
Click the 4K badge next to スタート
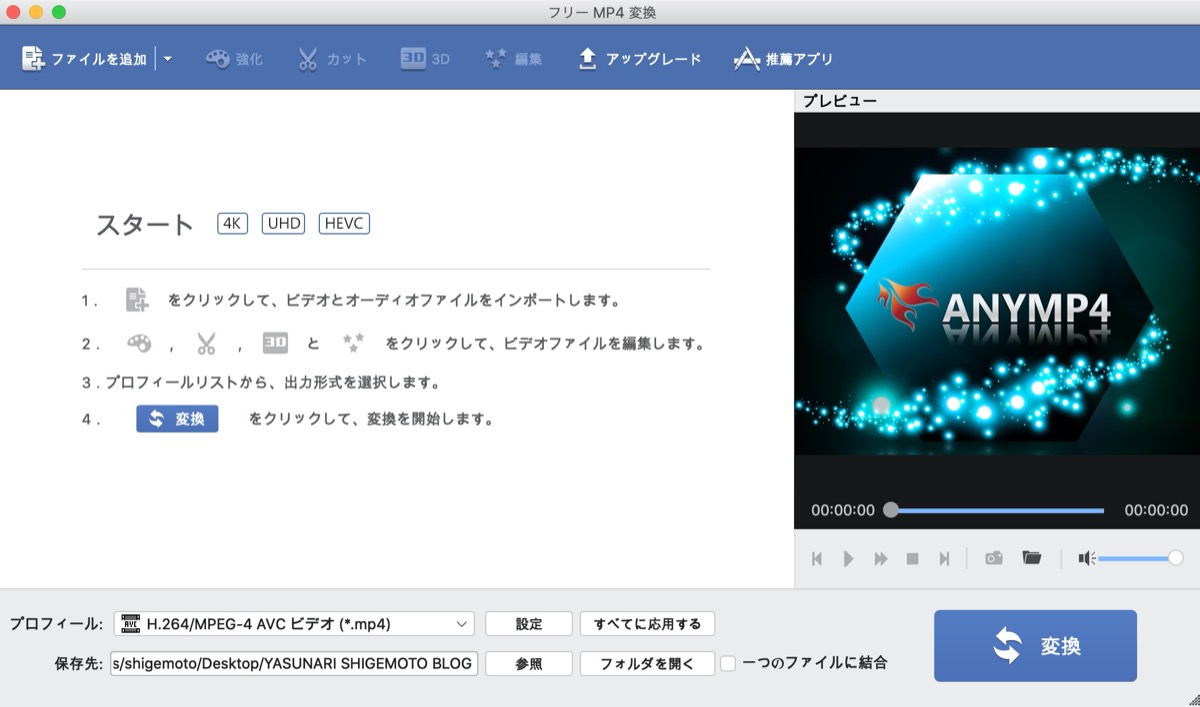pos(232,223)
